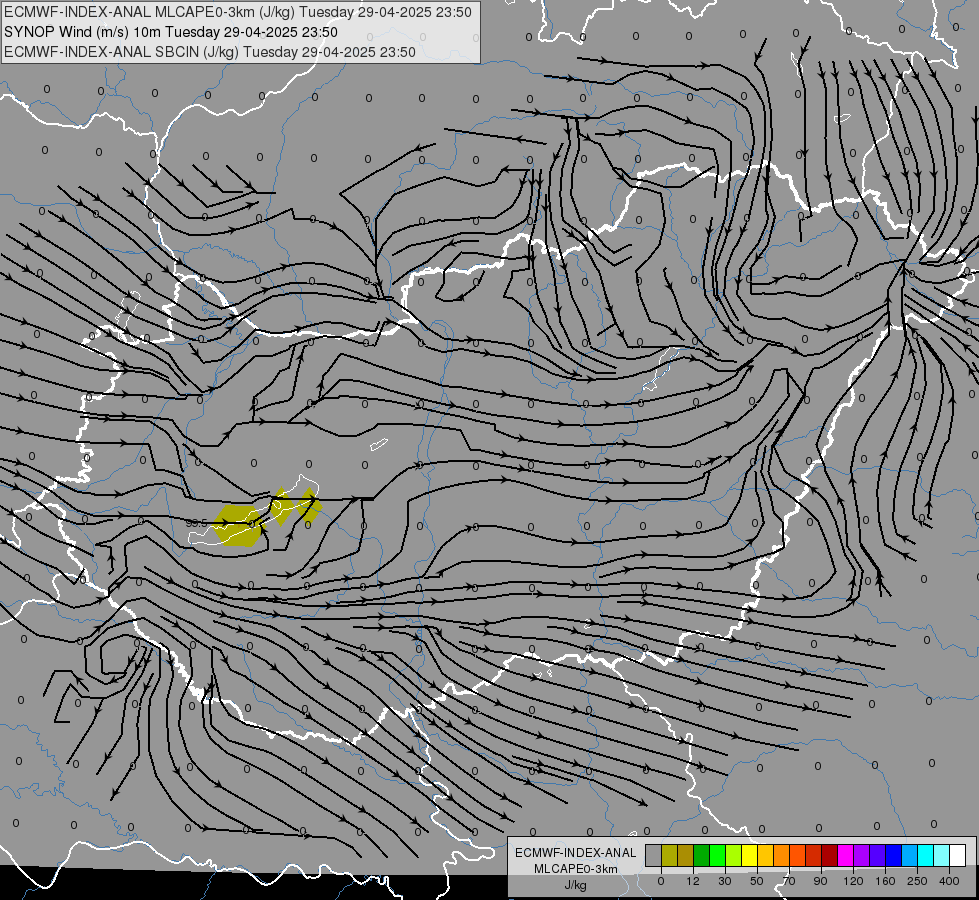Click the deep blue legend swatch after 160
The height and width of the screenshot is (900, 979).
tap(893, 855)
